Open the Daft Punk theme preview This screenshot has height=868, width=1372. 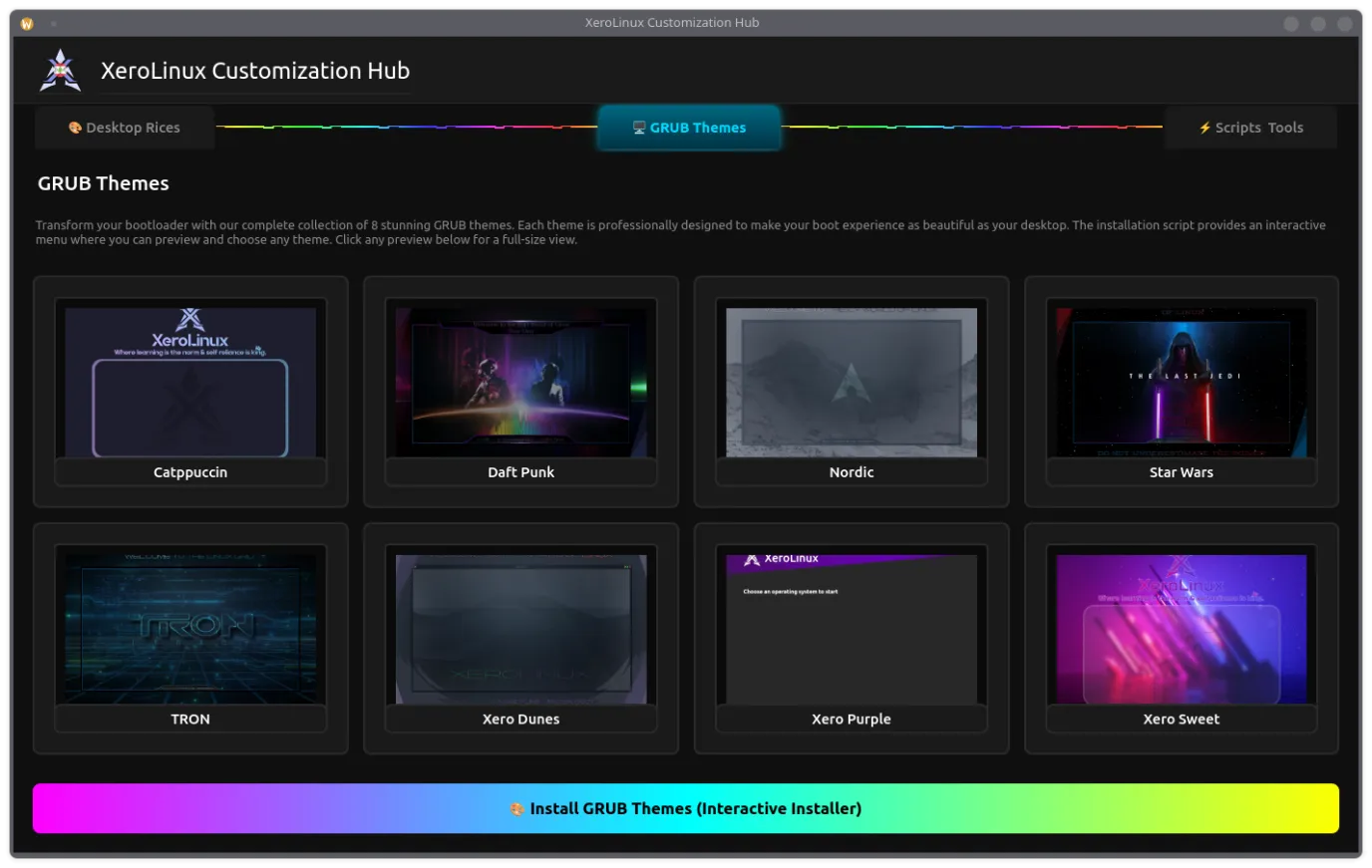tap(520, 382)
